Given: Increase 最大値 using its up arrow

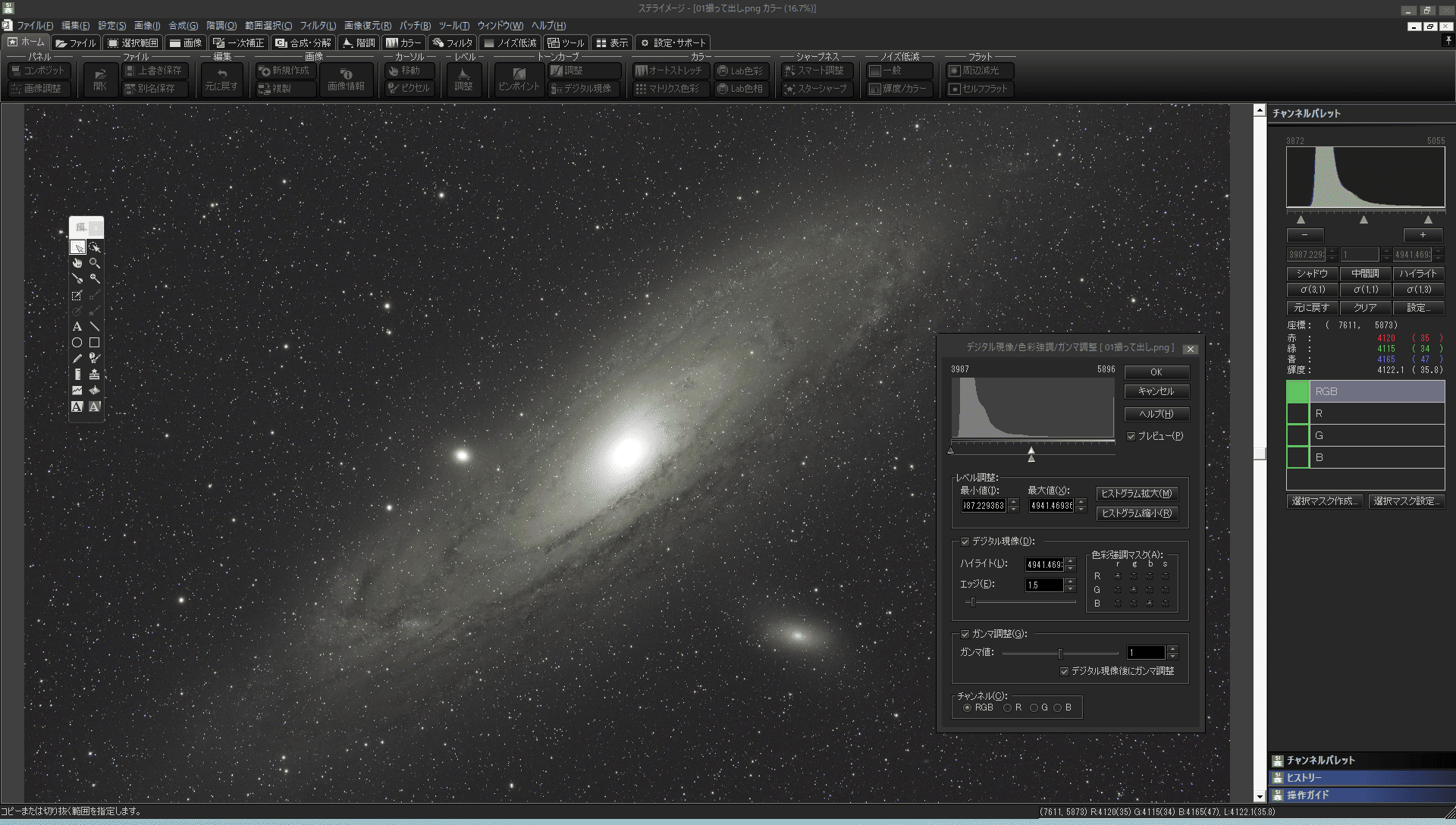Looking at the screenshot, I should pos(1081,502).
